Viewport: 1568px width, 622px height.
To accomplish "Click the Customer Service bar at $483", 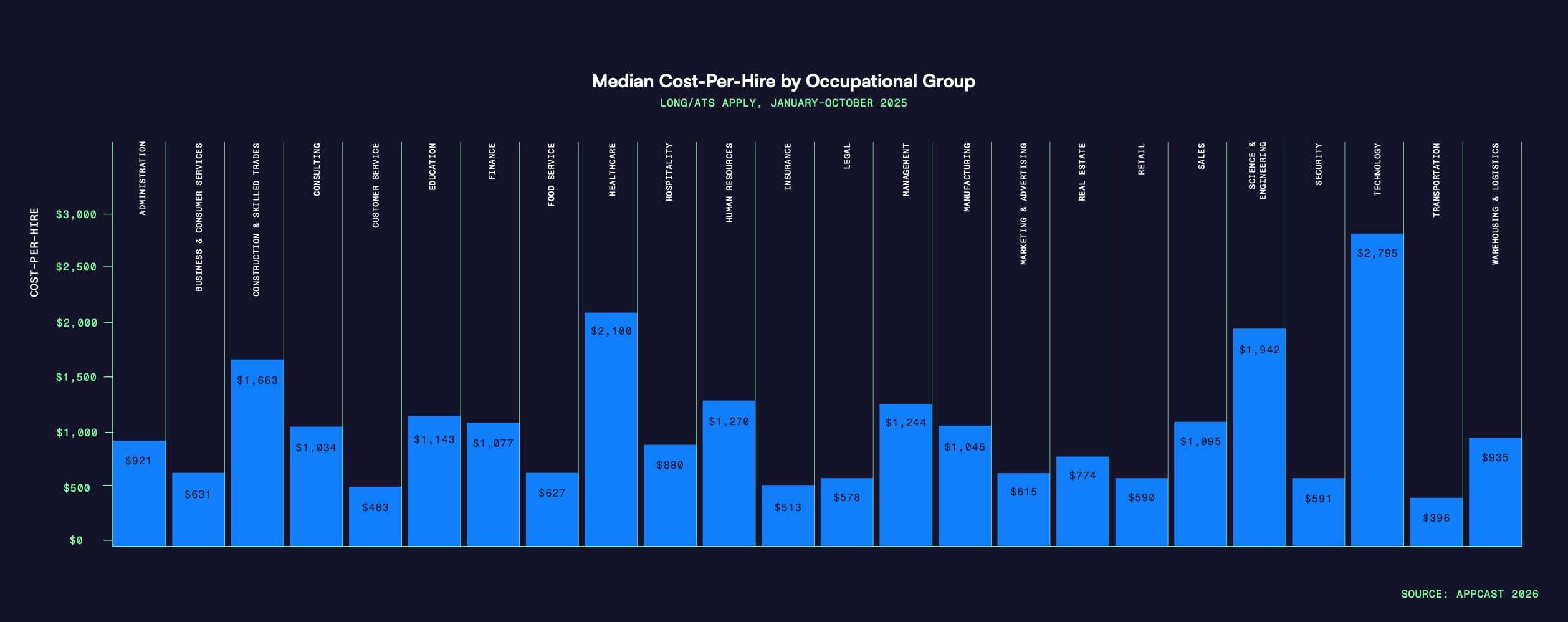I will 375,516.
